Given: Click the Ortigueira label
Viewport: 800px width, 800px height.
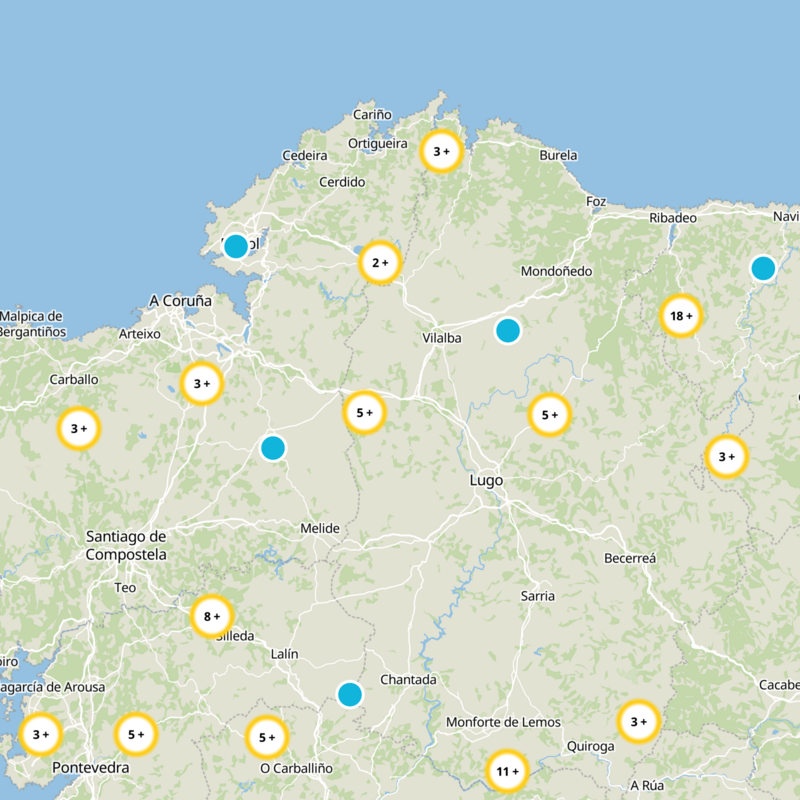Looking at the screenshot, I should pos(378,144).
